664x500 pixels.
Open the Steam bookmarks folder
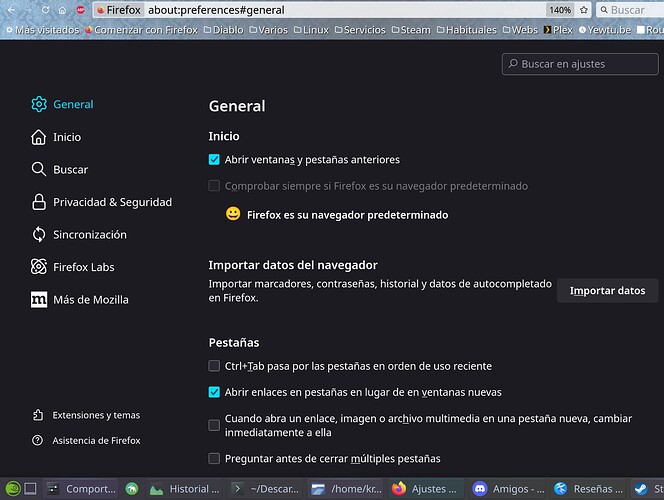tap(411, 30)
